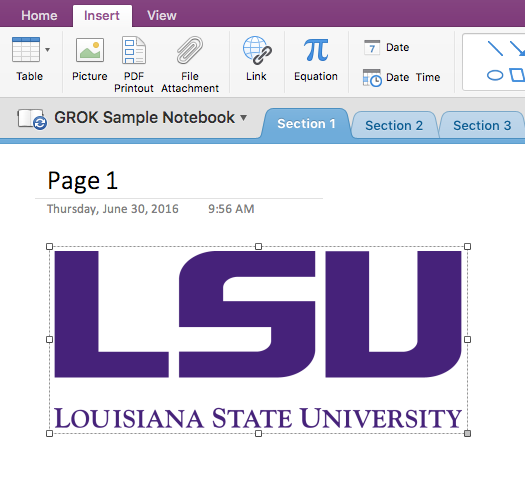Switch to Section 2 tab
The image size is (525, 485).
(x=394, y=126)
